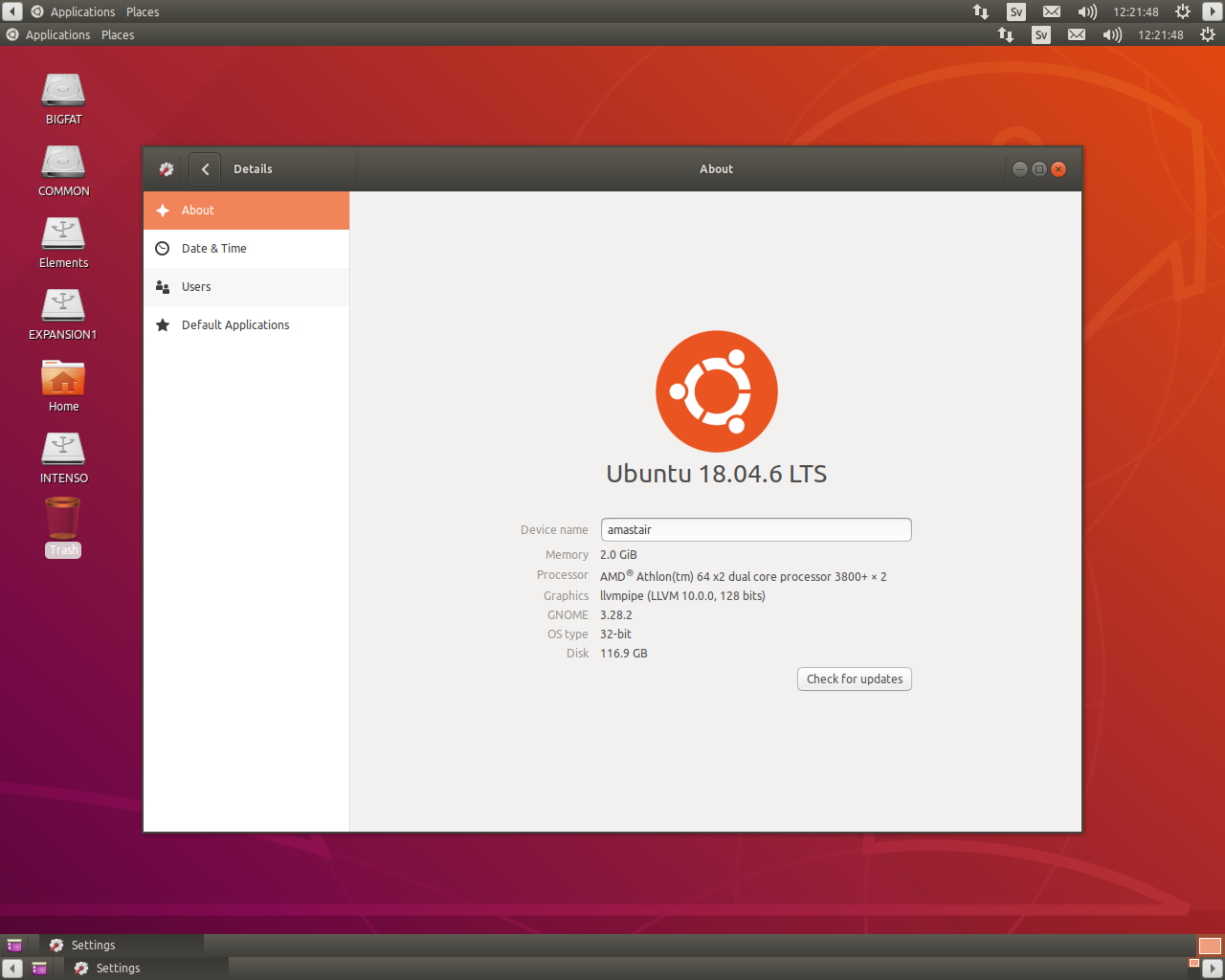Image resolution: width=1225 pixels, height=980 pixels.
Task: Click the orange Ubuntu logo
Action: (716, 391)
